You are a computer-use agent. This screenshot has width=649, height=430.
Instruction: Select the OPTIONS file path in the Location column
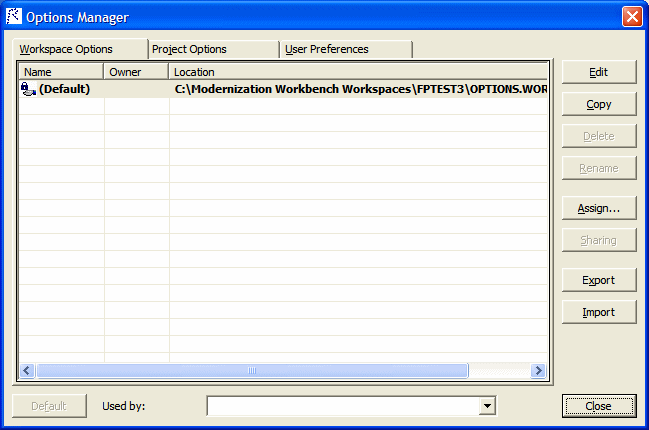[360, 89]
